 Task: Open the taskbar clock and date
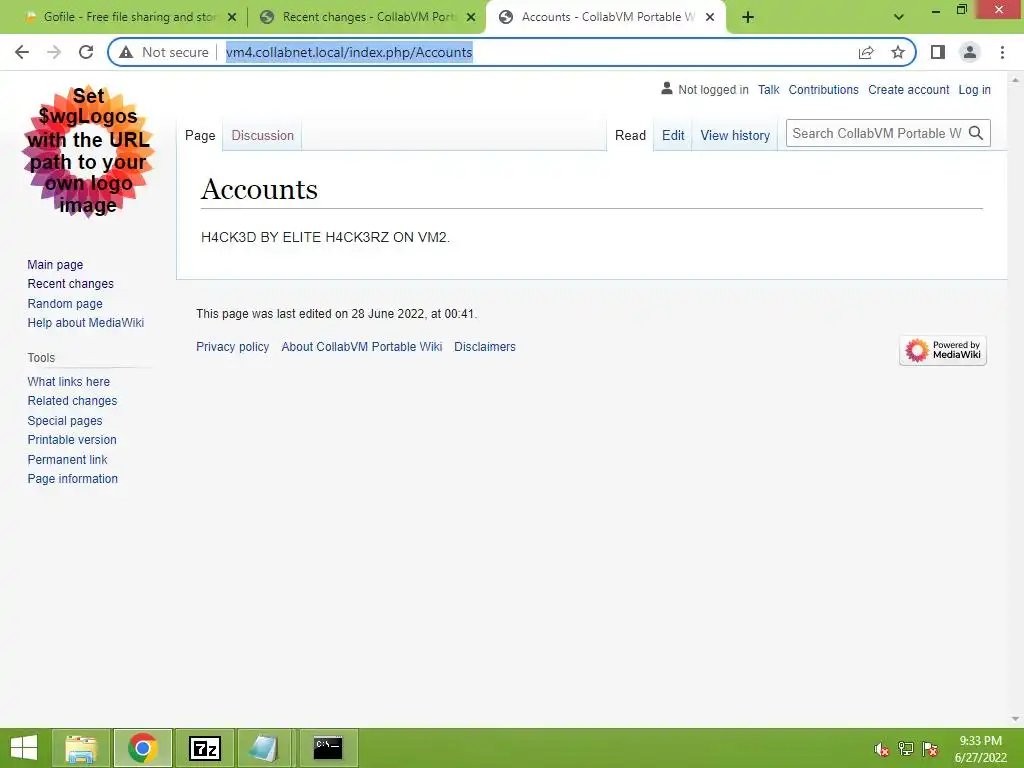point(980,749)
